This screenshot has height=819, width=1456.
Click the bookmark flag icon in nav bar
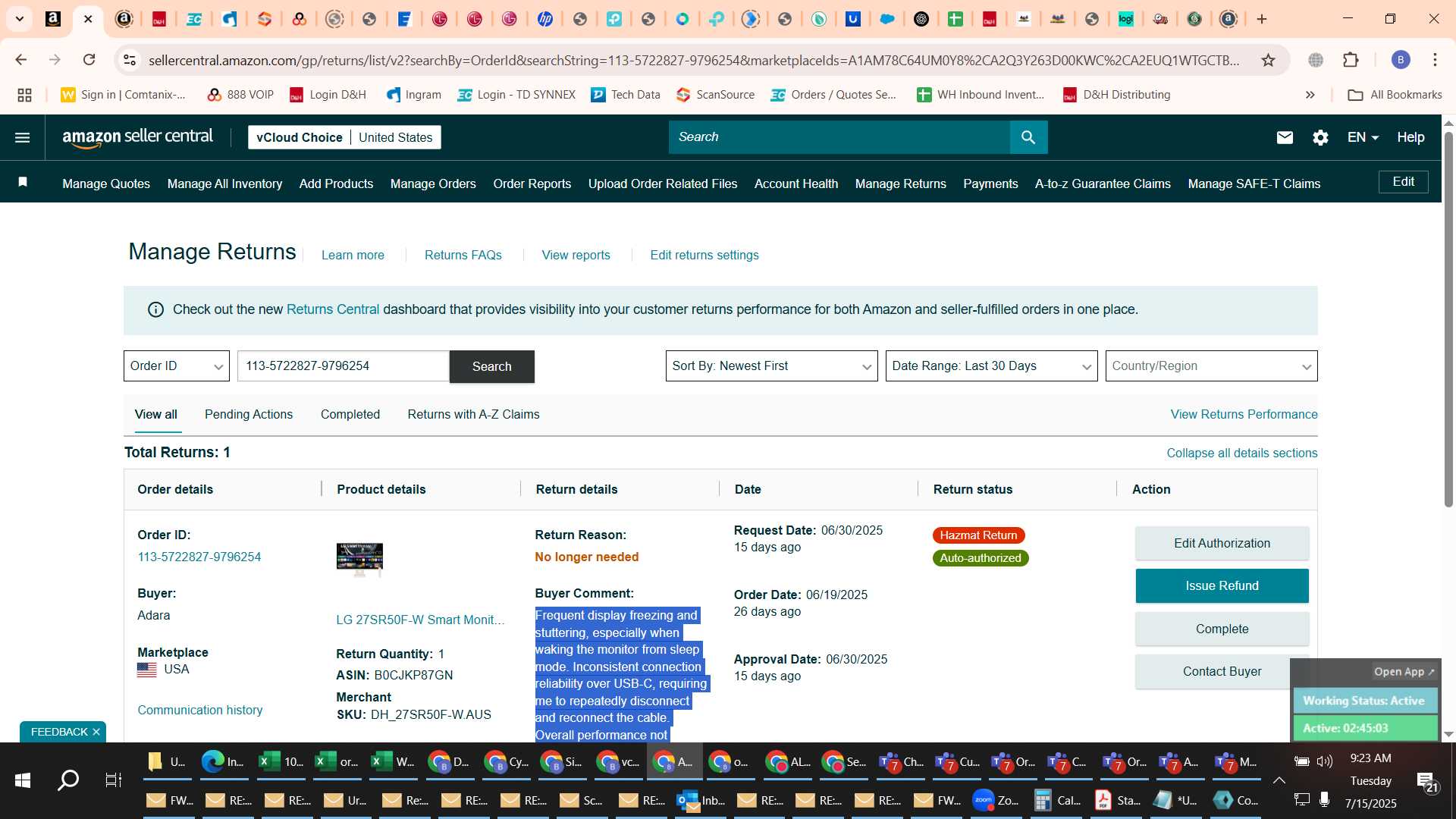click(23, 182)
